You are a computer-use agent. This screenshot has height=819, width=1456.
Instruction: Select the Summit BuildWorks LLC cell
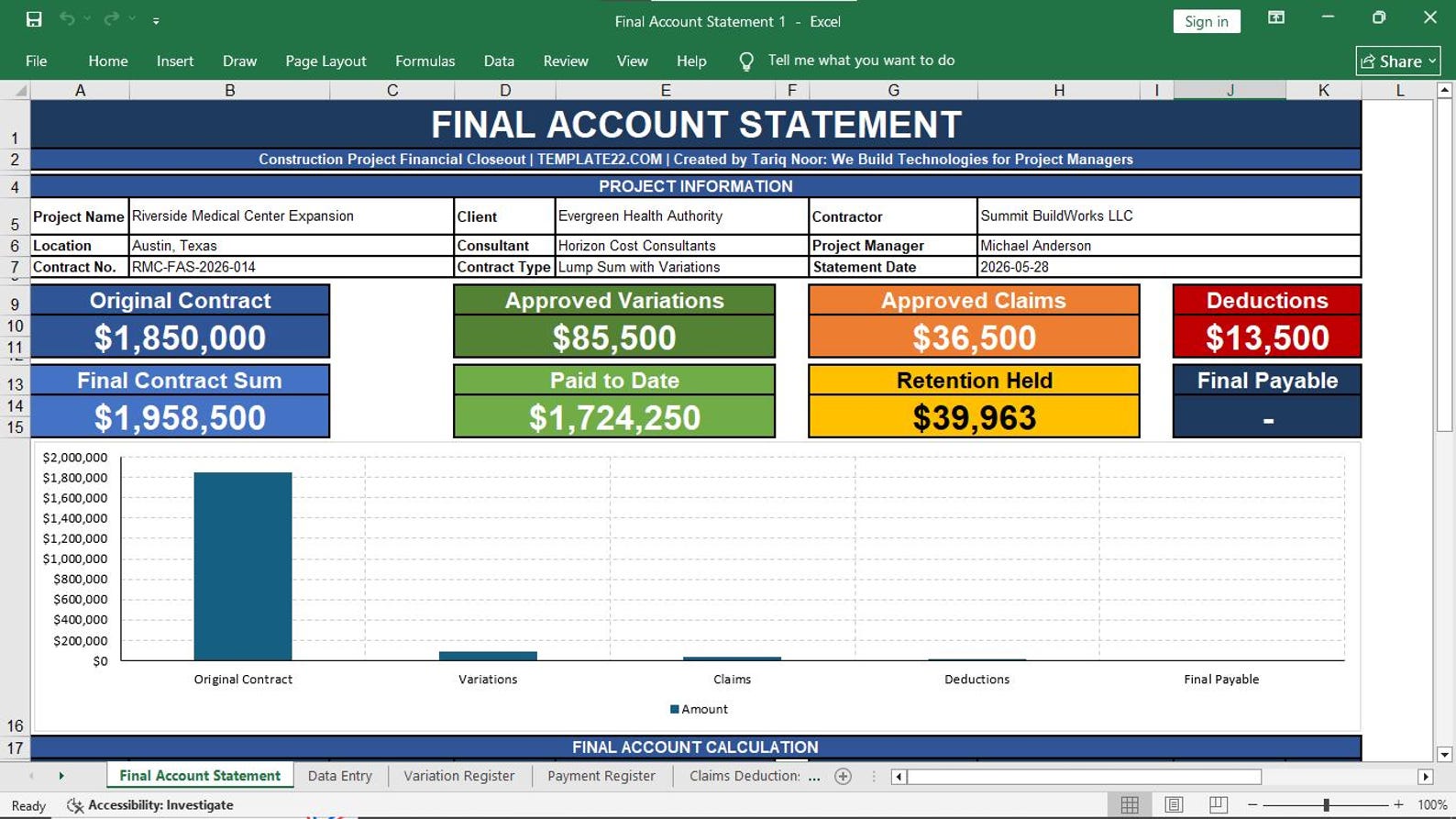(x=1169, y=216)
